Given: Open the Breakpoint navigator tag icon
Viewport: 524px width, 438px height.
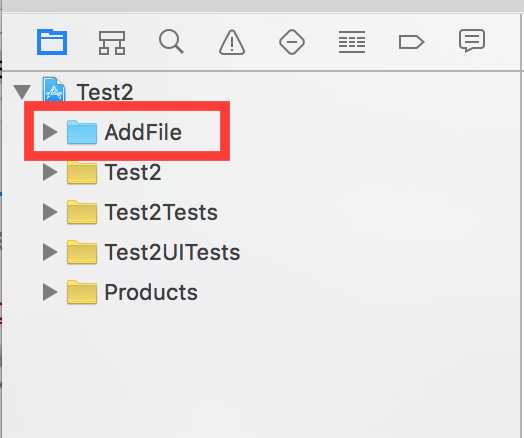Looking at the screenshot, I should 411,42.
